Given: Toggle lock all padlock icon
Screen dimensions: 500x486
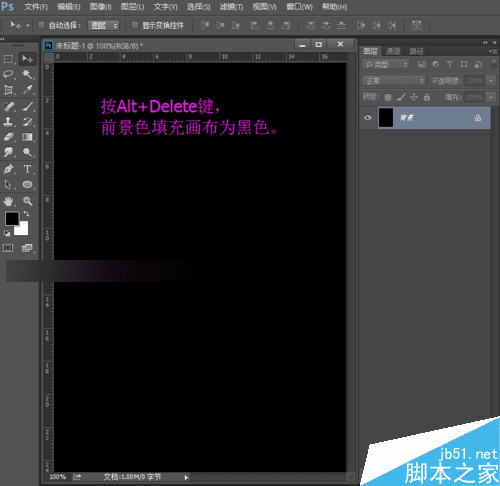Looking at the screenshot, I should 427,97.
